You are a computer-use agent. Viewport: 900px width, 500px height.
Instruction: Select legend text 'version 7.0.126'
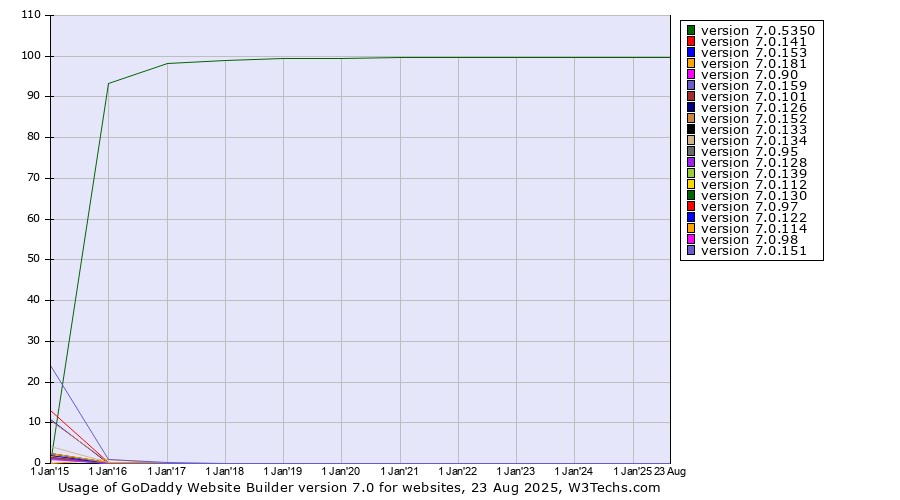[754, 107]
